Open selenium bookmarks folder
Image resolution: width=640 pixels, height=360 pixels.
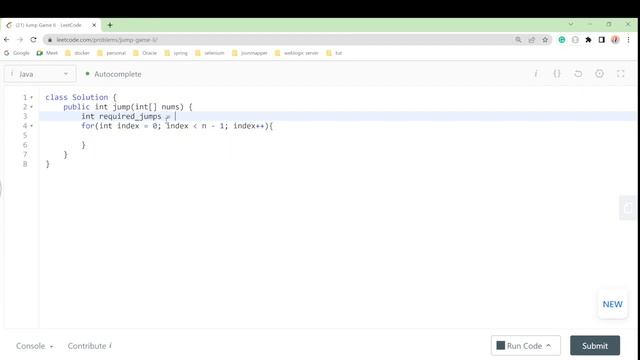210,53
